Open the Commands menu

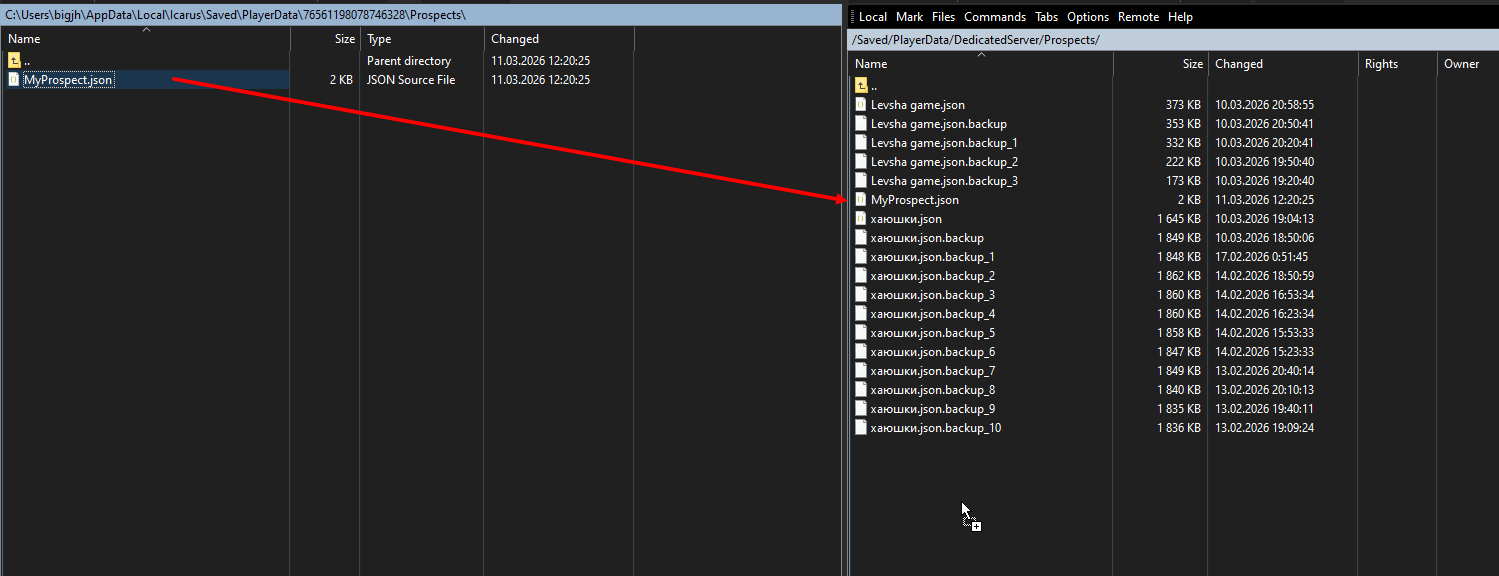click(x=994, y=17)
